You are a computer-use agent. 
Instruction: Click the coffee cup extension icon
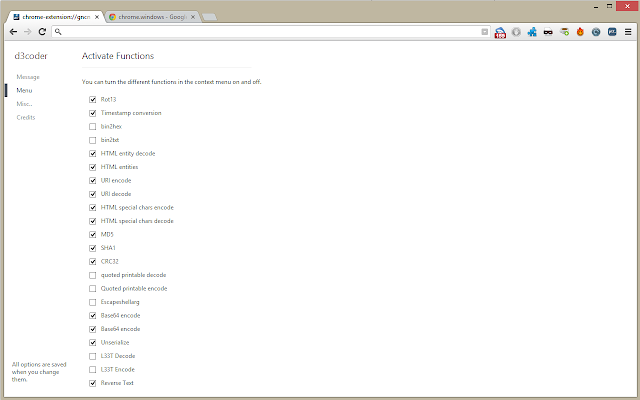point(564,32)
